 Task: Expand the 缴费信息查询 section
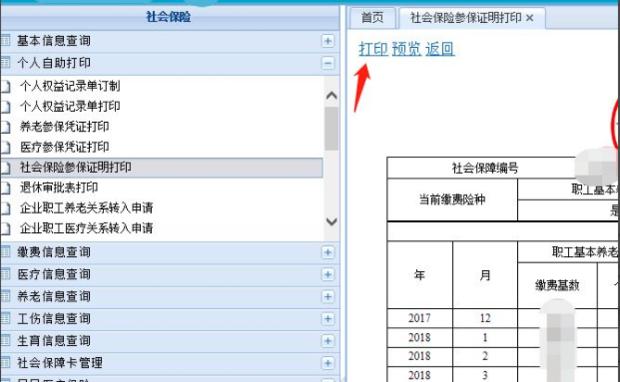coord(328,252)
